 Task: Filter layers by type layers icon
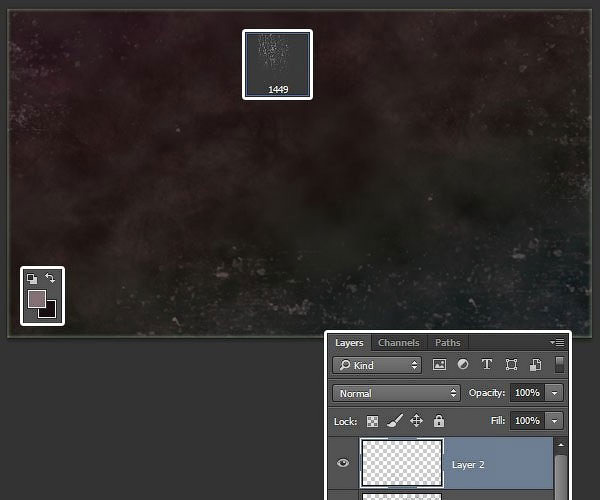click(x=487, y=364)
